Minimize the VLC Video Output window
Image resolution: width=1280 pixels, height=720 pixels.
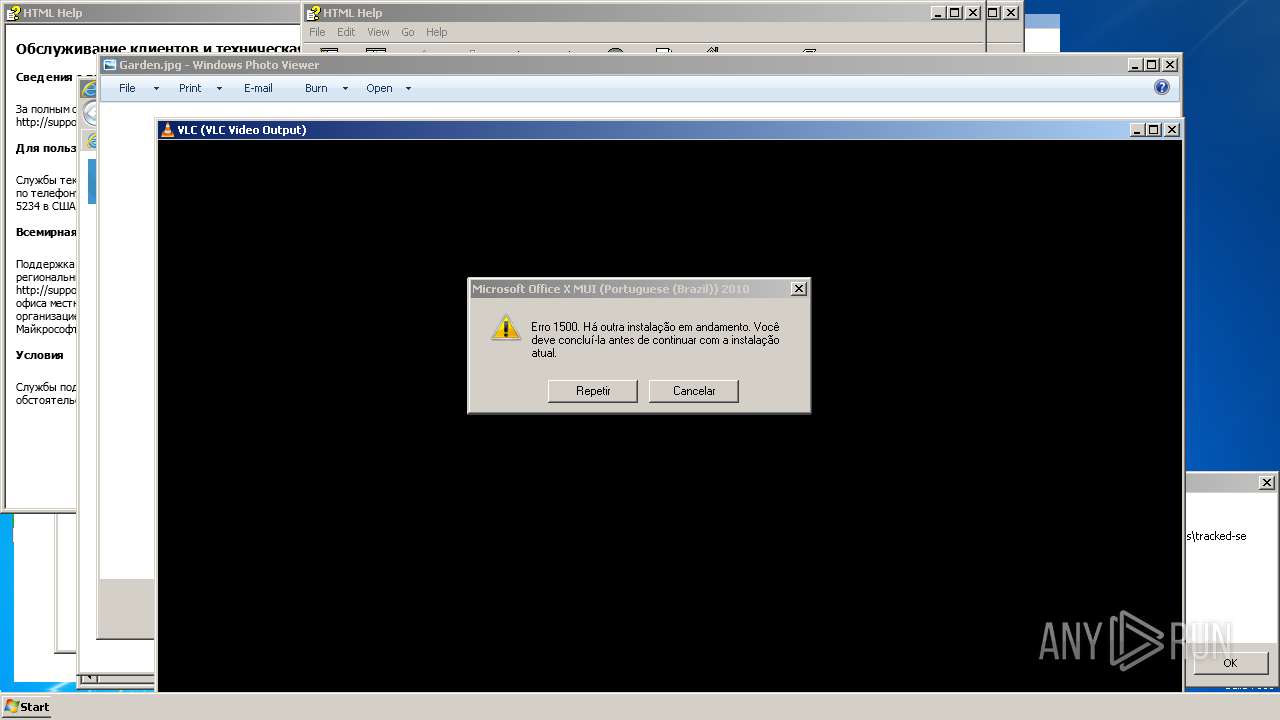coord(1137,130)
